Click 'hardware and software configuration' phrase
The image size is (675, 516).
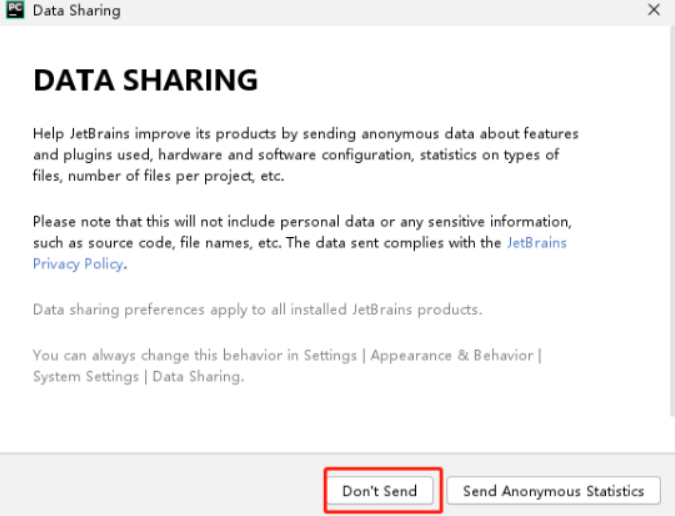click(x=285, y=154)
